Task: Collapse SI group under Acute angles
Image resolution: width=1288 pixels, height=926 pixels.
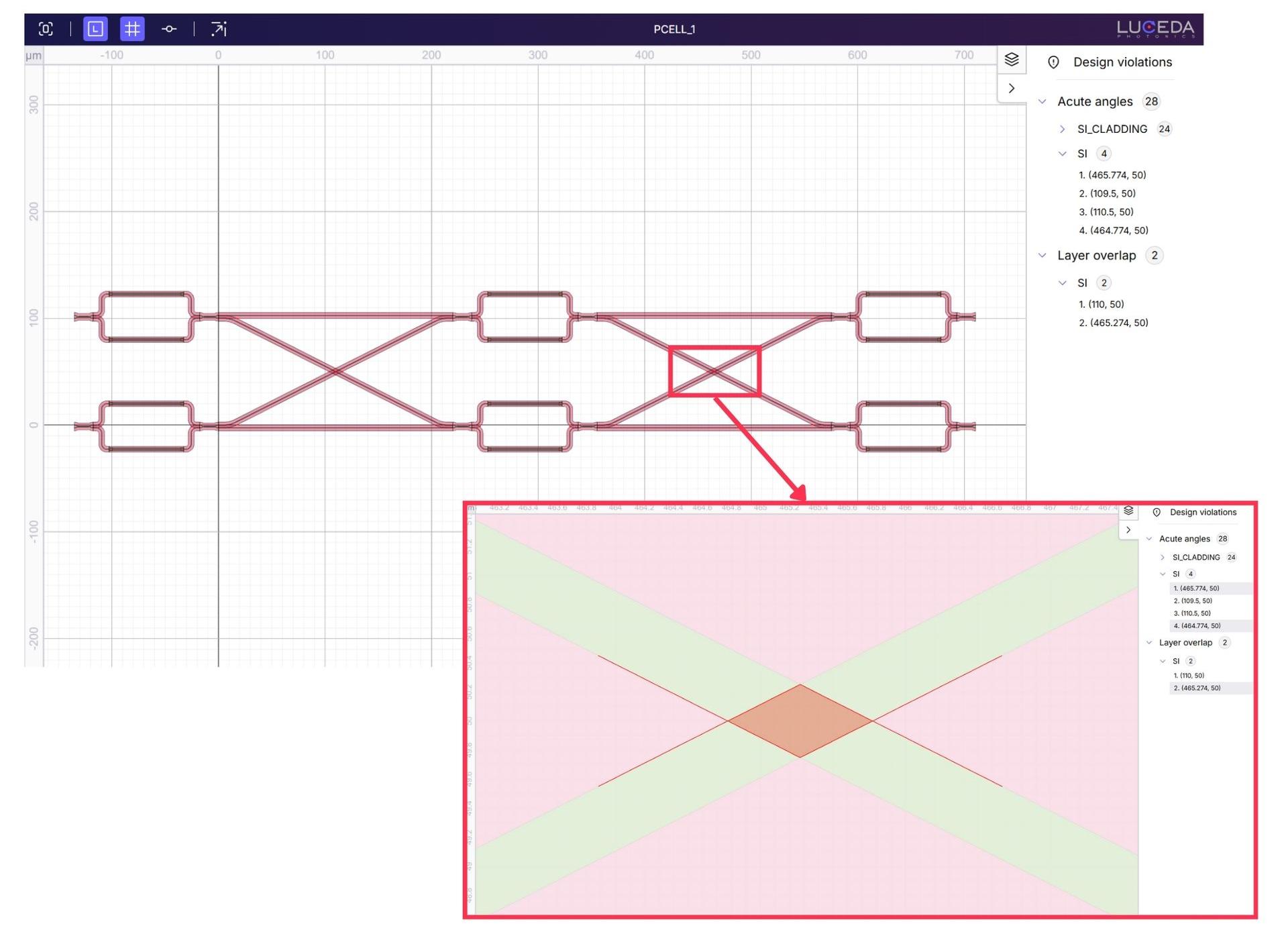Action: (1062, 154)
